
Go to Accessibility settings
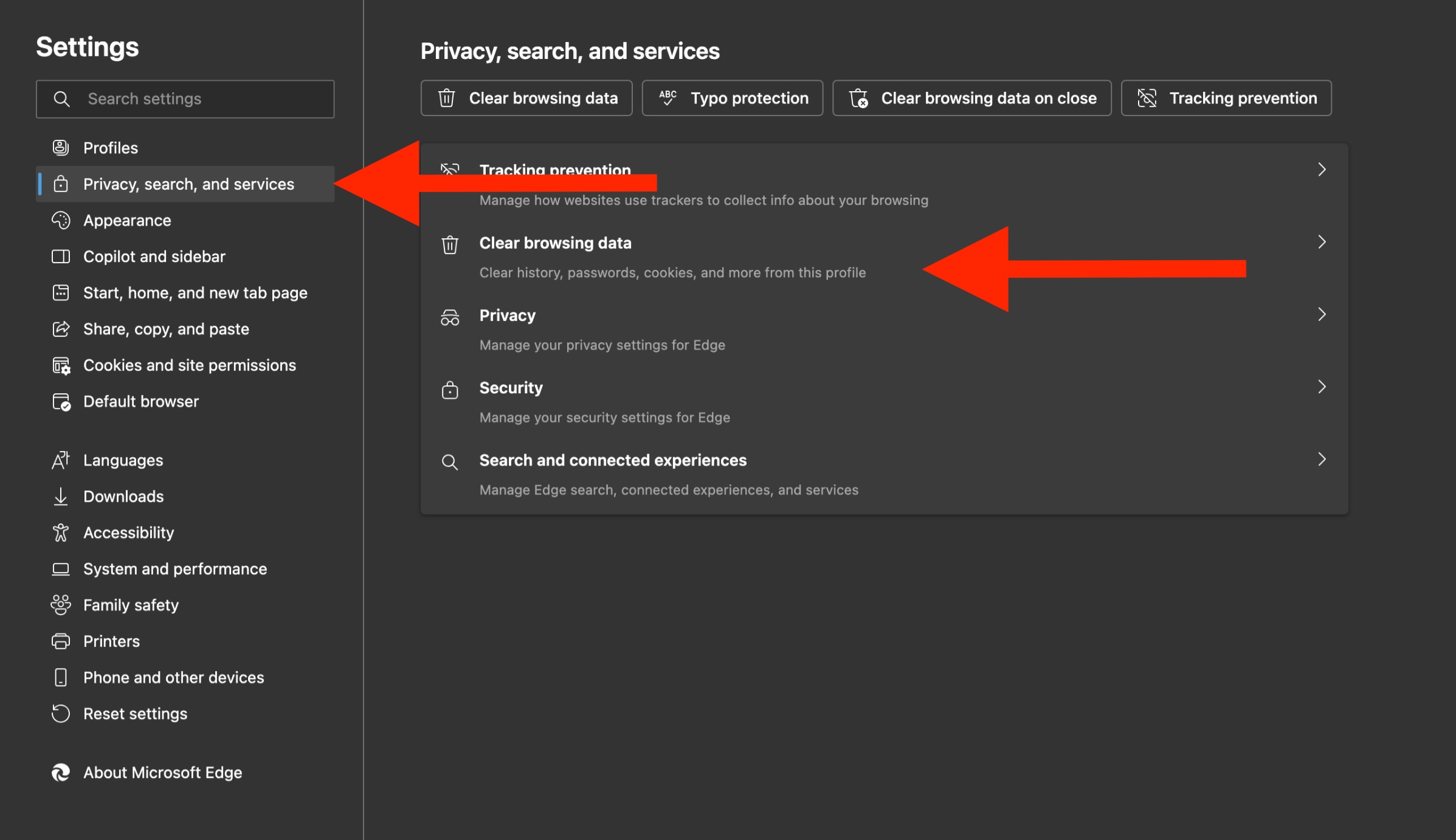click(185, 532)
